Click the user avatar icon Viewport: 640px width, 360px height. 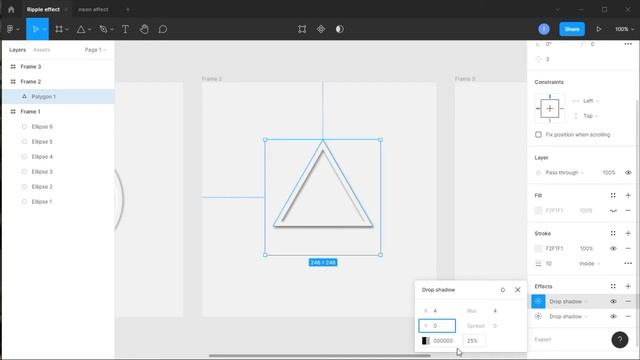(544, 29)
